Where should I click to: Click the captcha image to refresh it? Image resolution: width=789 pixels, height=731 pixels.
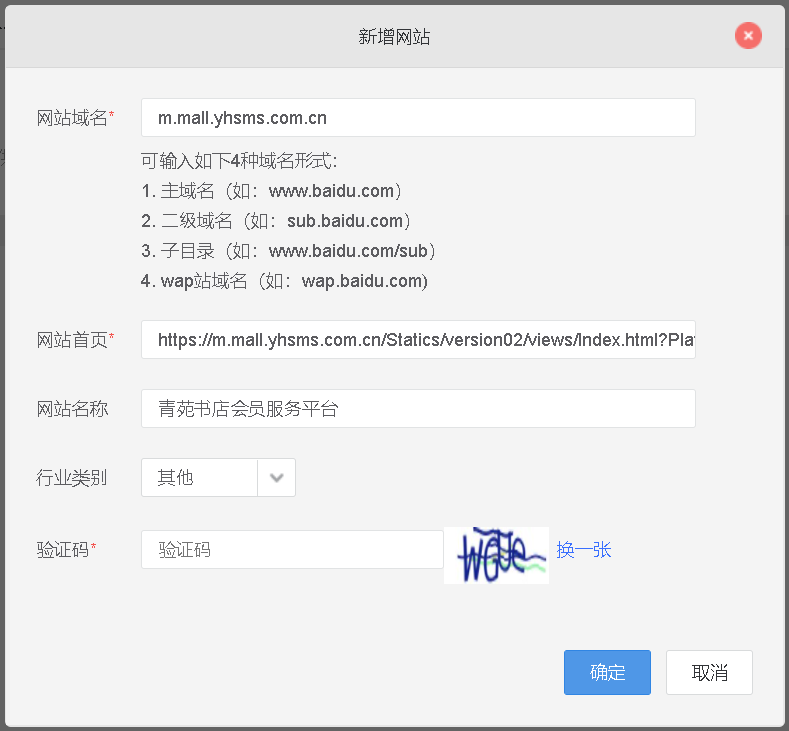coord(497,555)
